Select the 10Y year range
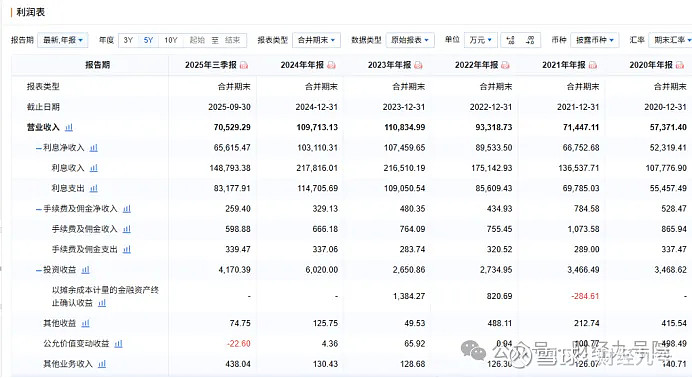Viewport: 692px width, 378px height. pos(171,40)
